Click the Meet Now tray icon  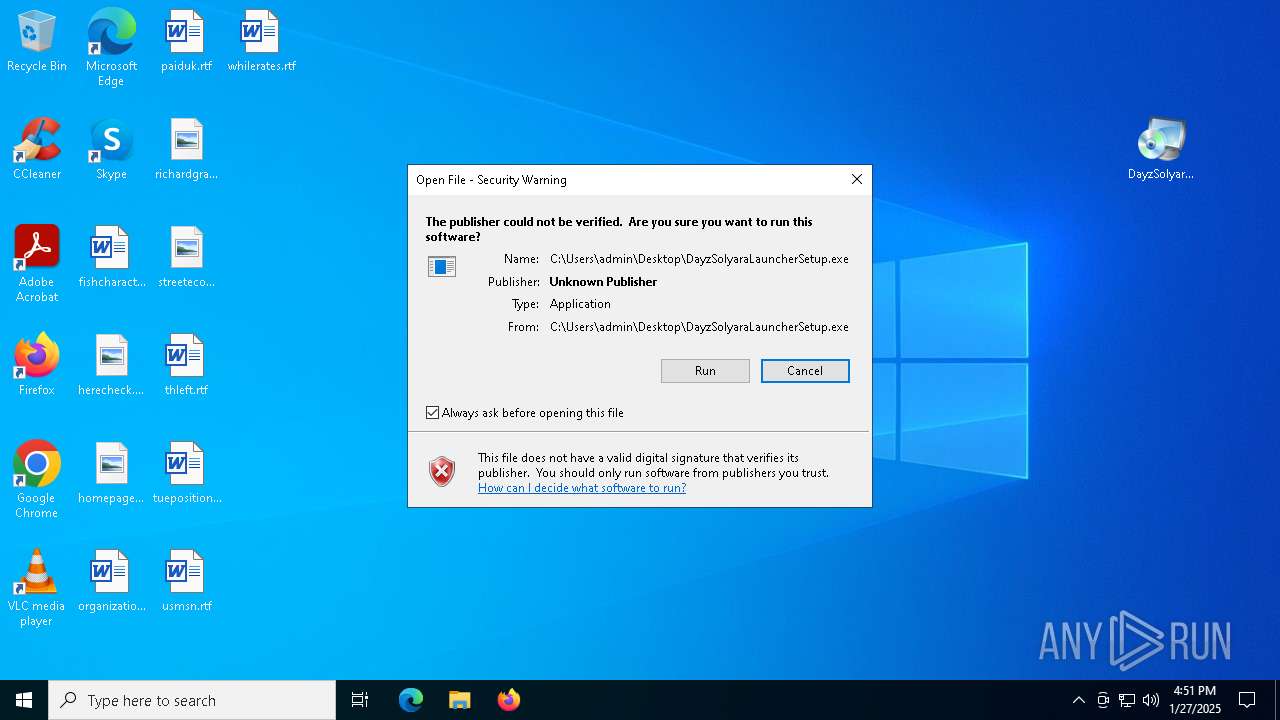(x=1103, y=700)
